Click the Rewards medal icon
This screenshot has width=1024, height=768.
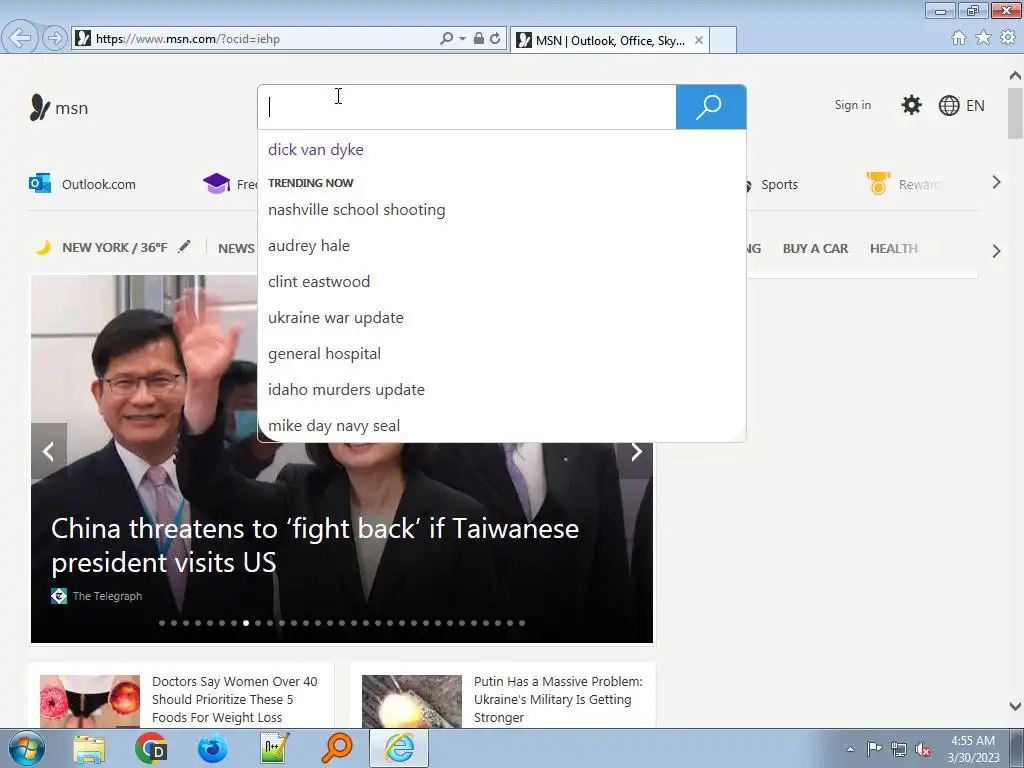[878, 184]
